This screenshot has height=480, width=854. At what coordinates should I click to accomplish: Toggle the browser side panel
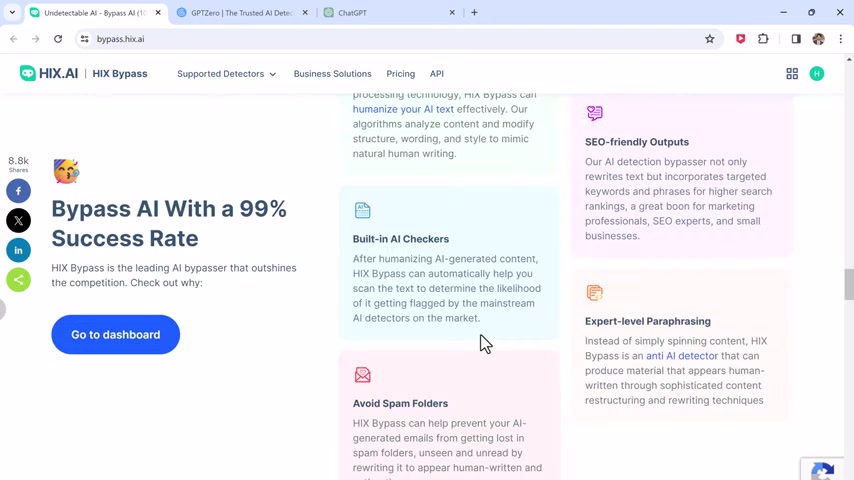pyautogui.click(x=796, y=39)
